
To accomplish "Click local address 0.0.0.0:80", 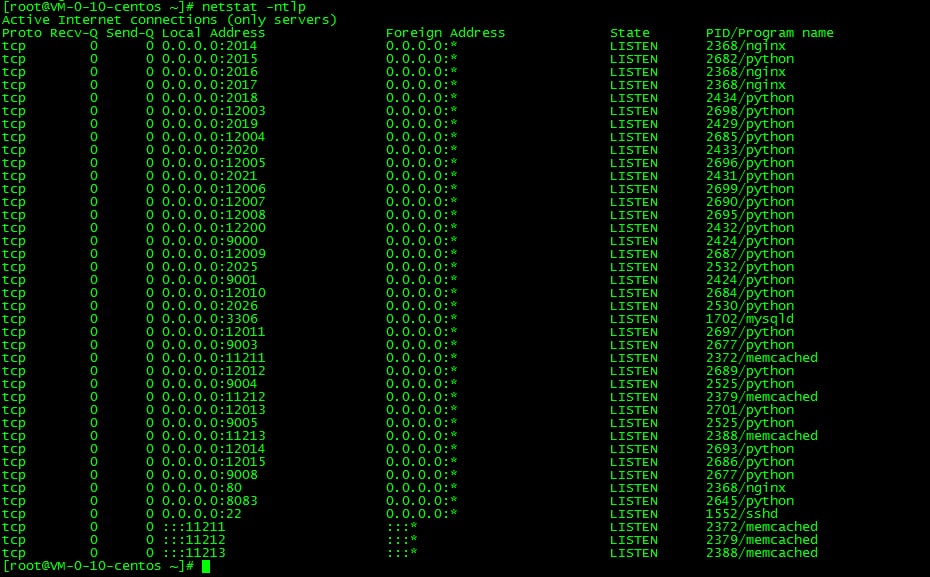I will click(202, 488).
